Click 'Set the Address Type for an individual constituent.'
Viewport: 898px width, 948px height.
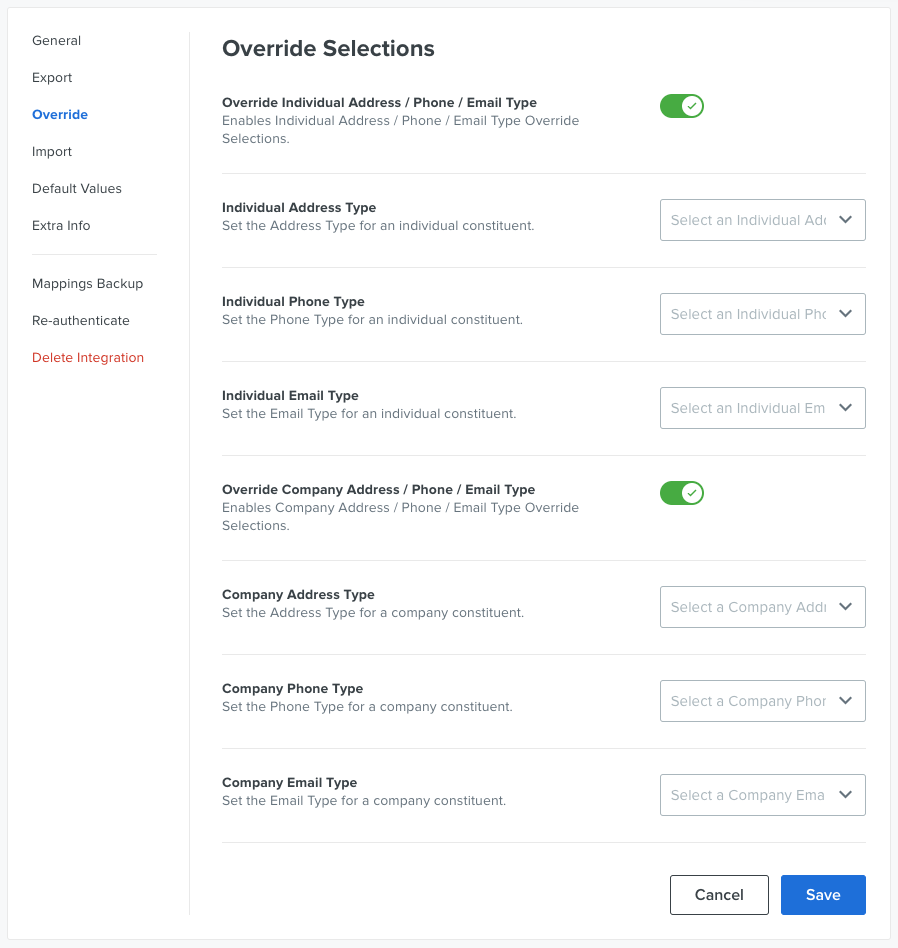point(378,226)
